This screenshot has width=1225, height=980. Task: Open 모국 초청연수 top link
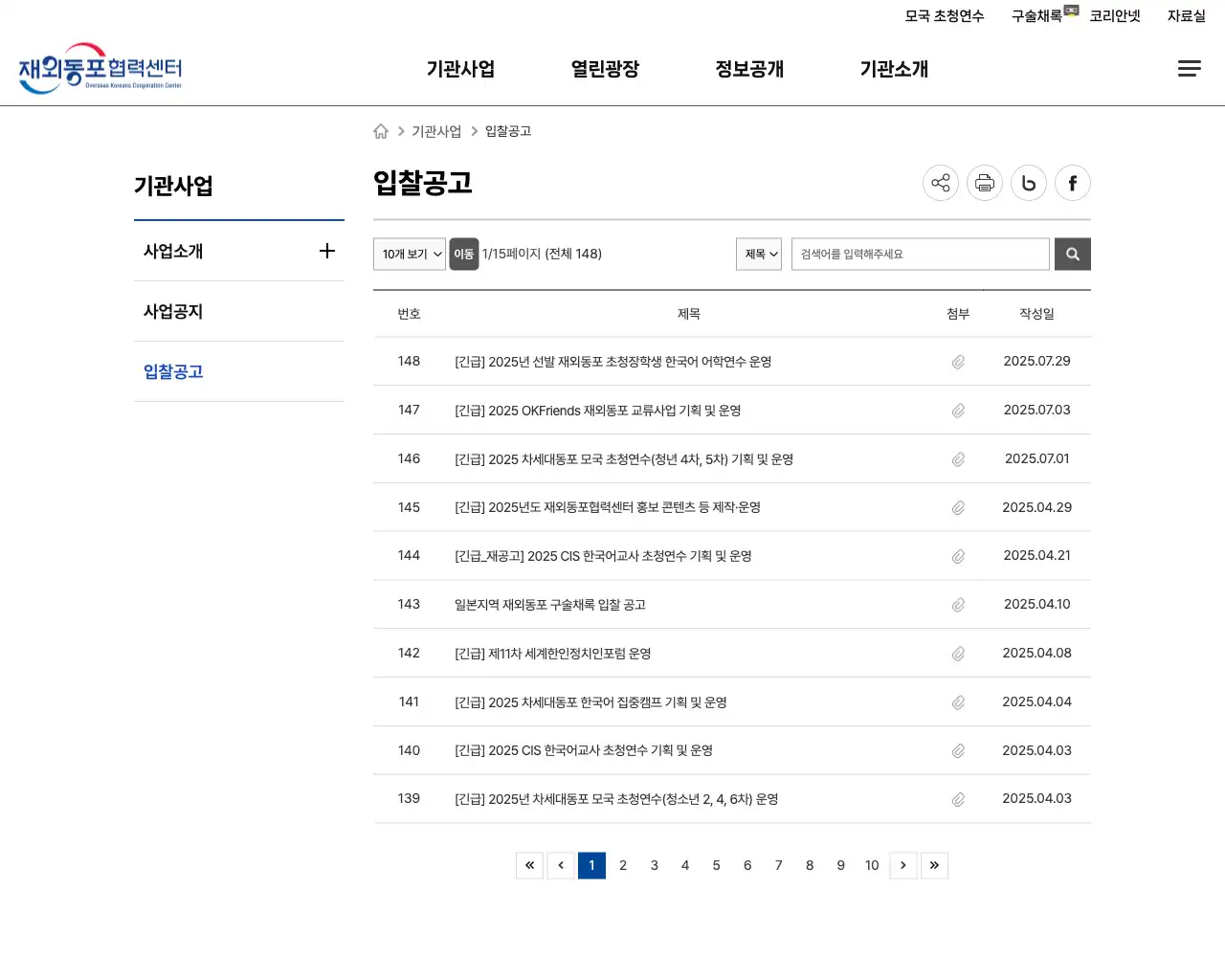point(945,16)
